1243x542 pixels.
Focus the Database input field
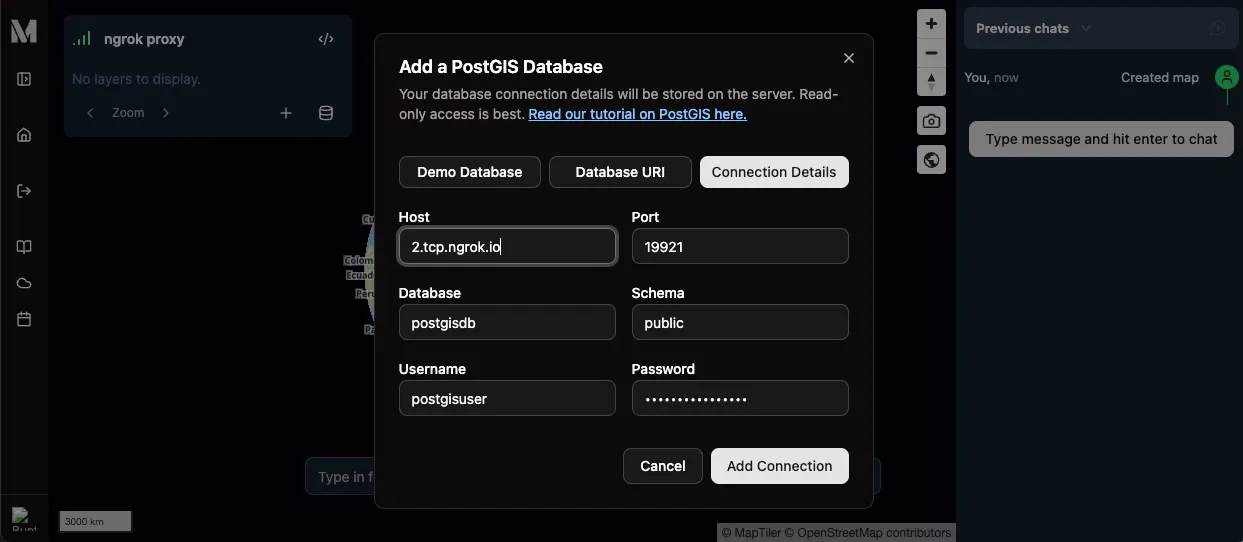[507, 322]
